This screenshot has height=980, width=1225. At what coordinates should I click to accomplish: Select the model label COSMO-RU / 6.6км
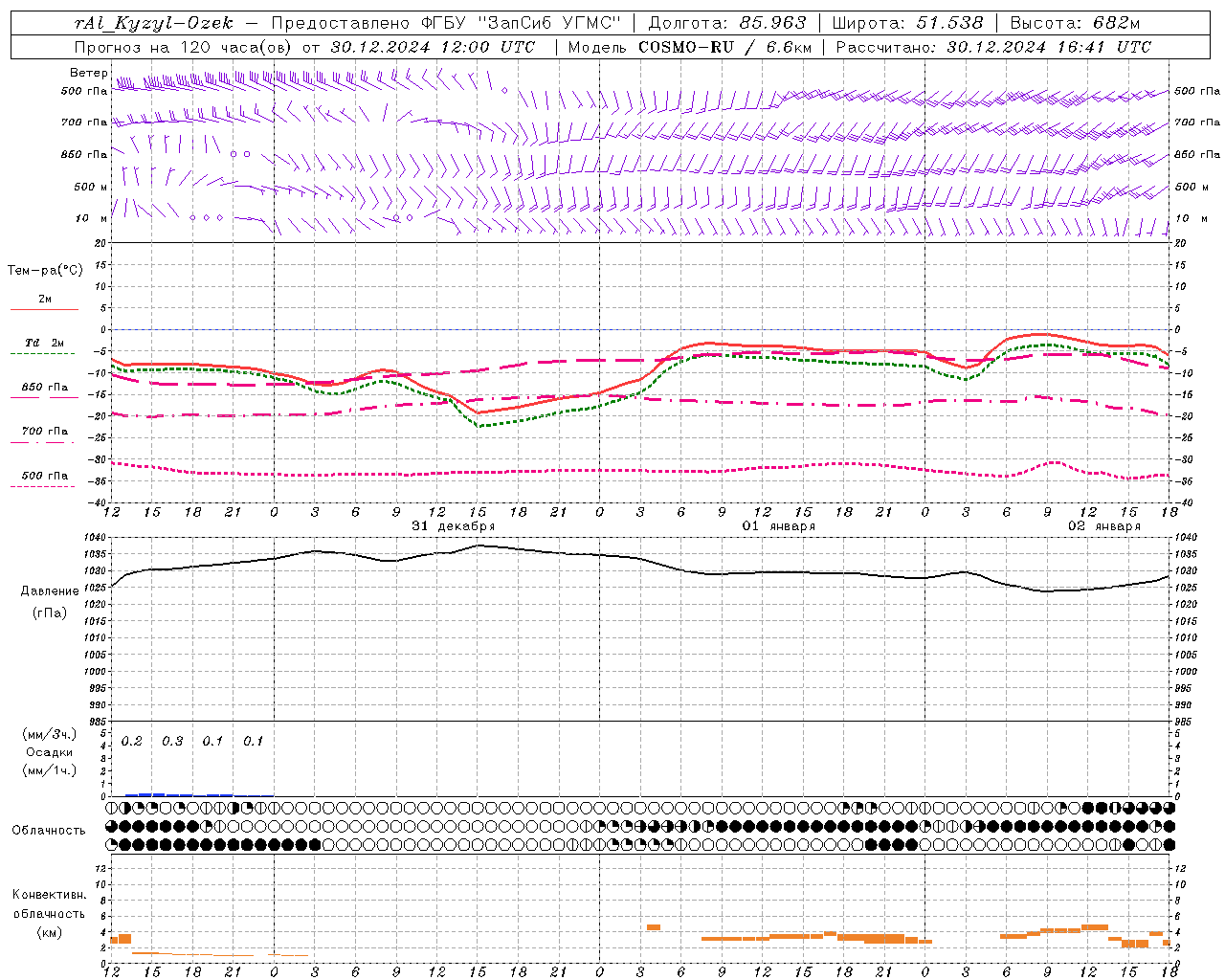(725, 47)
